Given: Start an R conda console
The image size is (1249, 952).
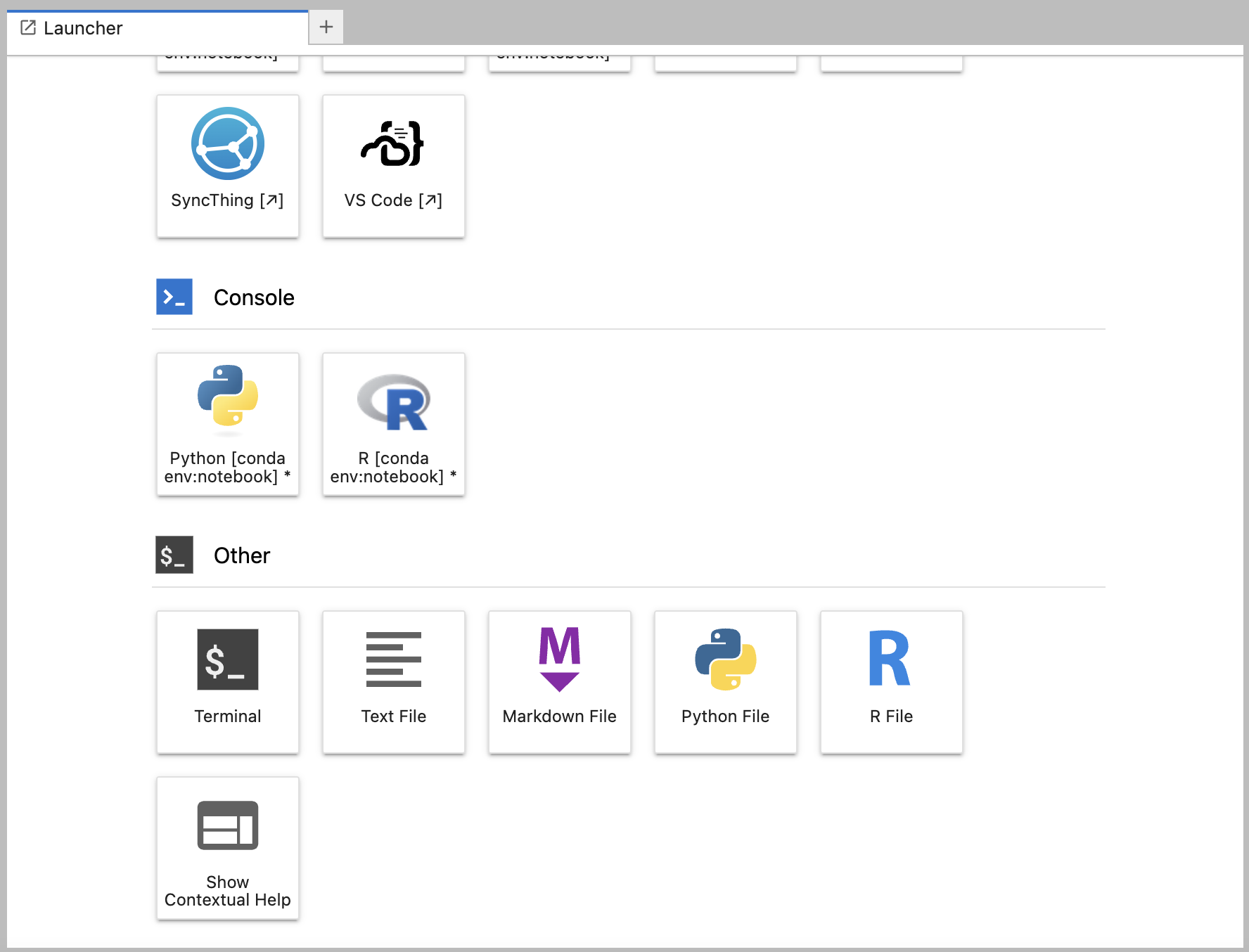Looking at the screenshot, I should 394,424.
